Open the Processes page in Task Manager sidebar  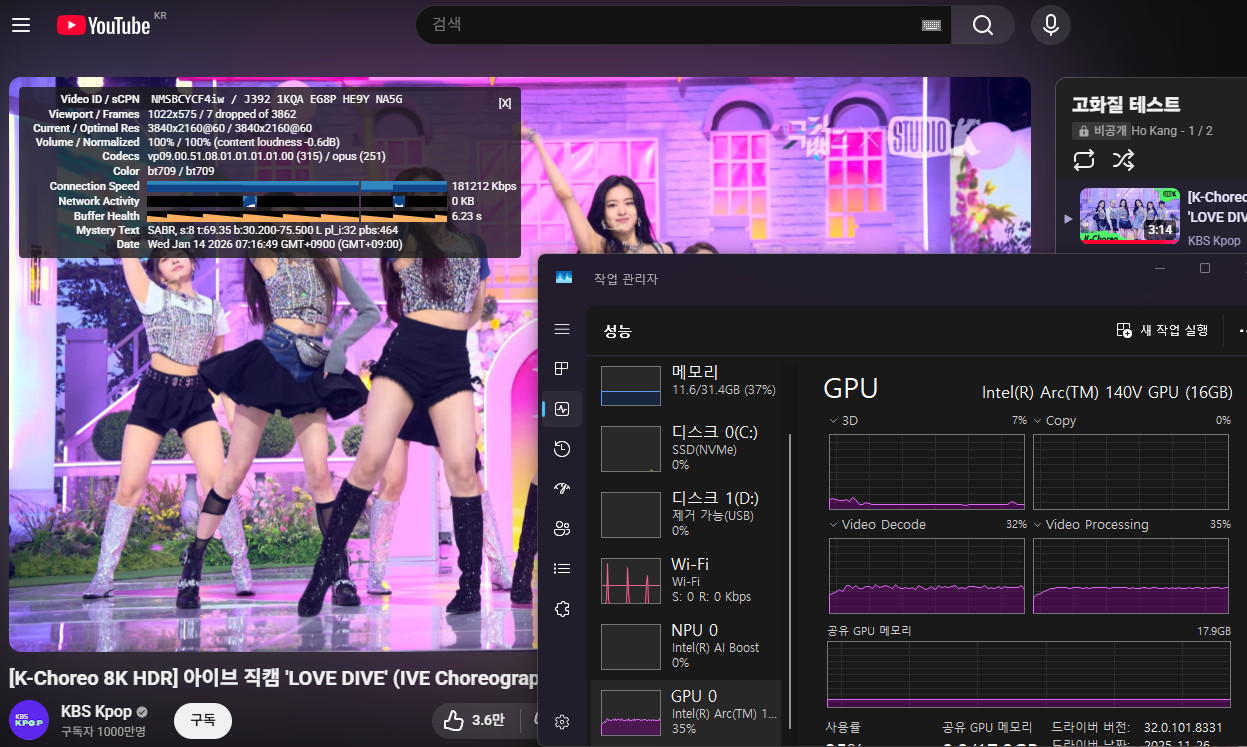click(x=562, y=369)
